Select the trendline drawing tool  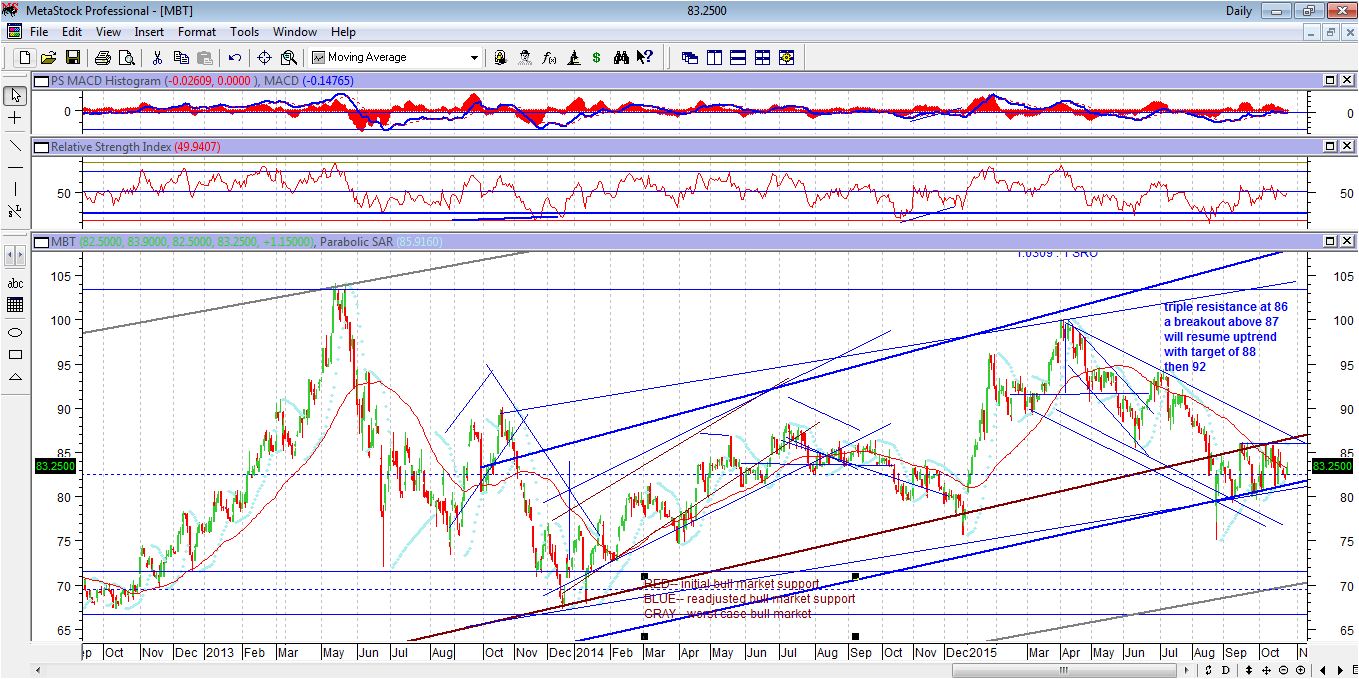coord(14,146)
